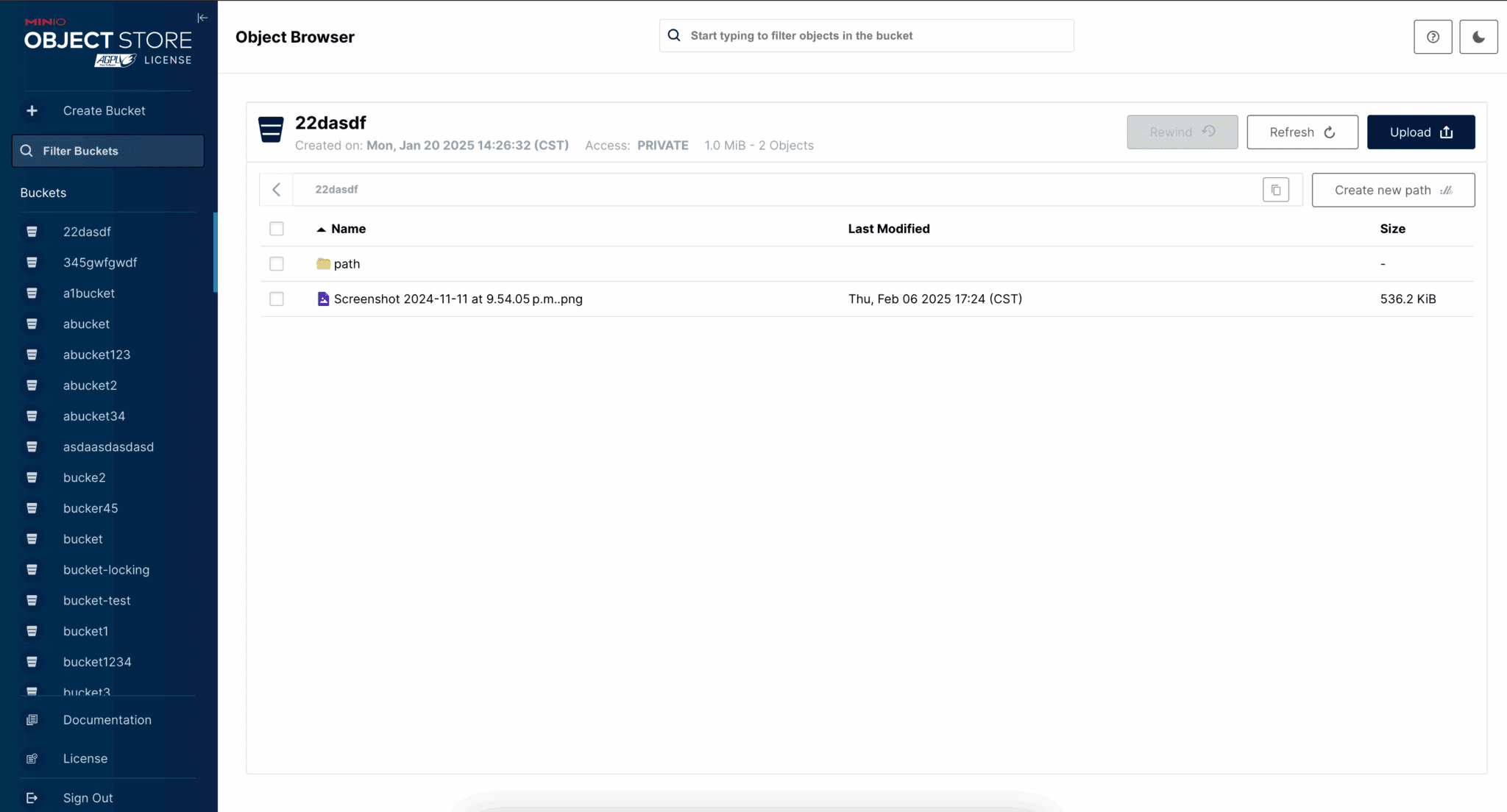This screenshot has height=812, width=1507.
Task: Check the select-all objects checkbox
Action: pos(277,229)
